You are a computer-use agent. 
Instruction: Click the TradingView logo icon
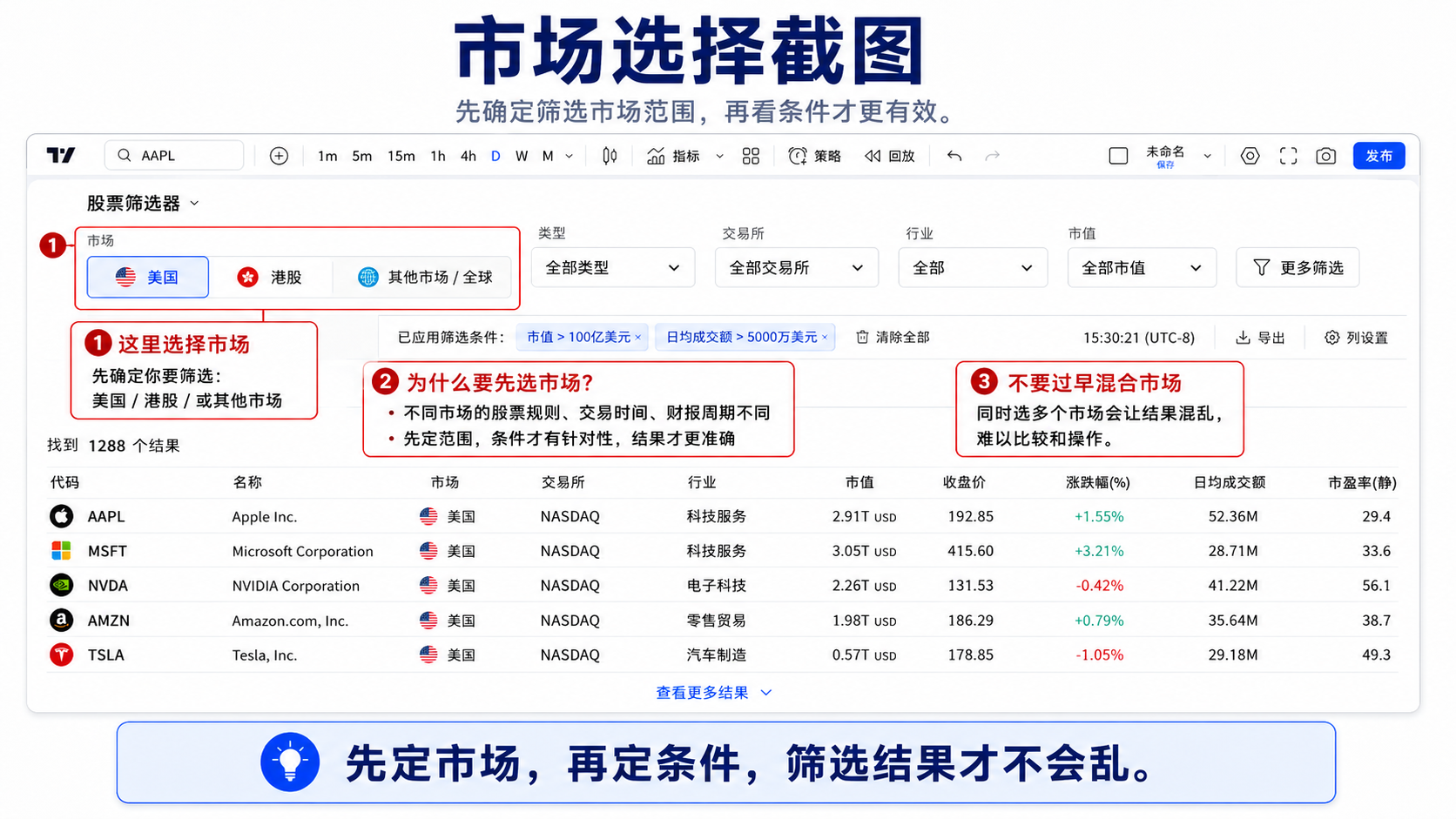pos(61,156)
